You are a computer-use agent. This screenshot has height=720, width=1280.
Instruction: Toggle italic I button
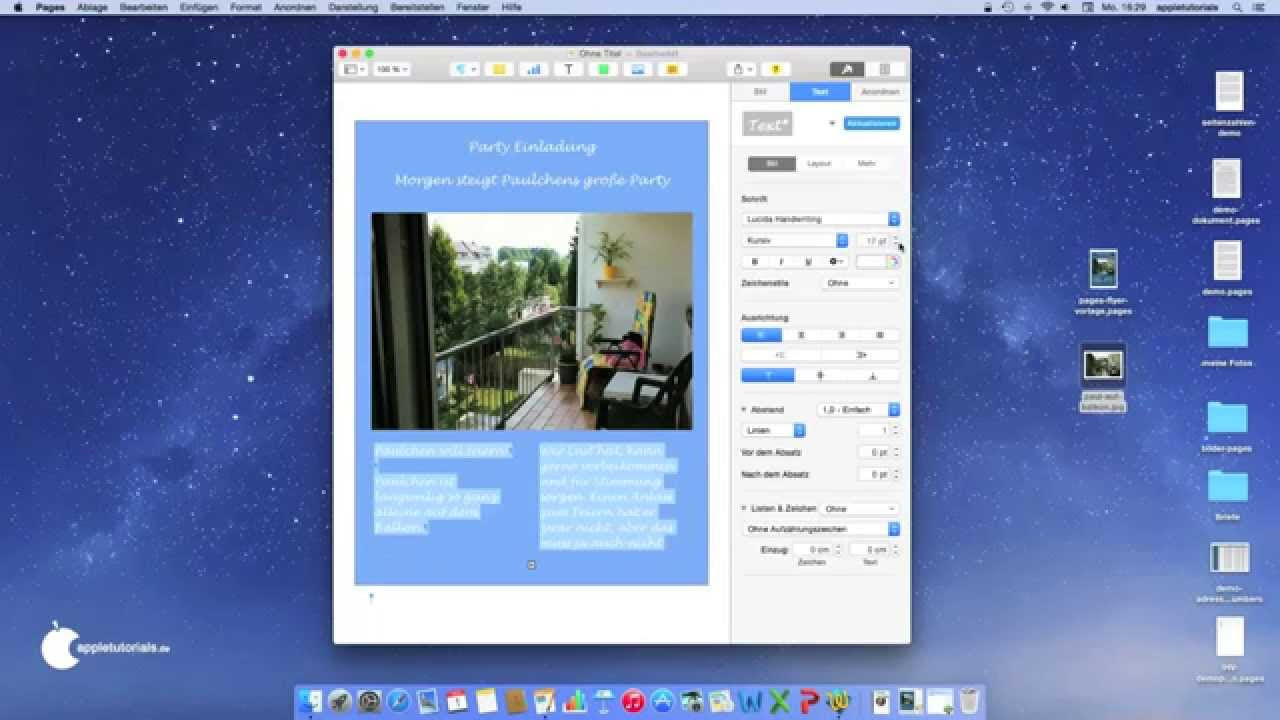(x=781, y=262)
